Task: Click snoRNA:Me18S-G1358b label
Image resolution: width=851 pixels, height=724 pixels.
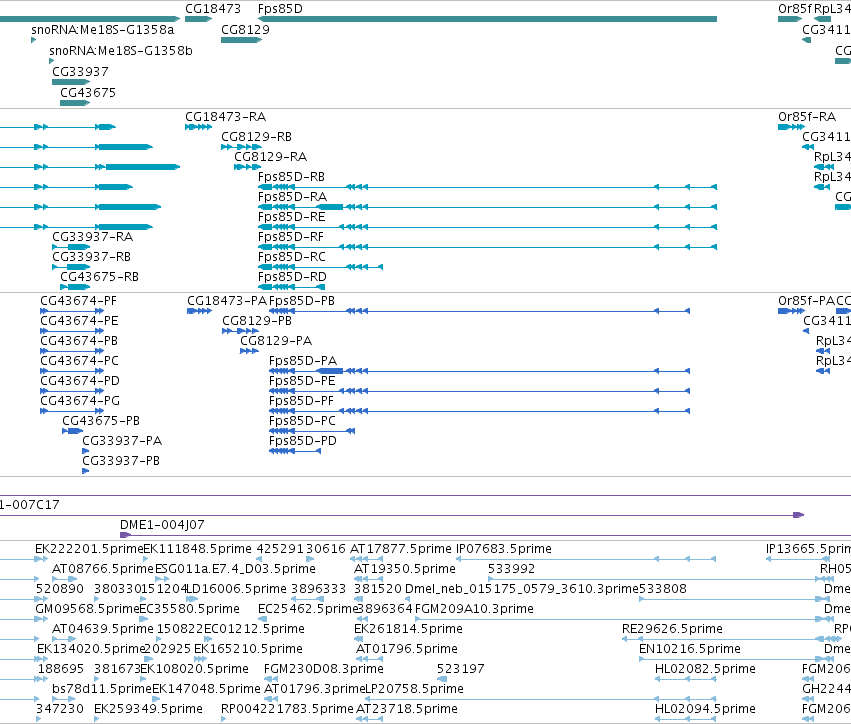Action: click(120, 50)
